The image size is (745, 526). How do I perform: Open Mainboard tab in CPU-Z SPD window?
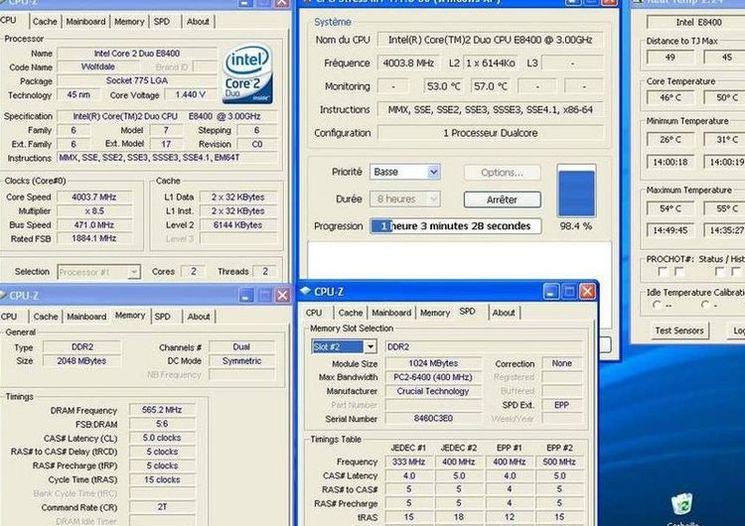[392, 313]
